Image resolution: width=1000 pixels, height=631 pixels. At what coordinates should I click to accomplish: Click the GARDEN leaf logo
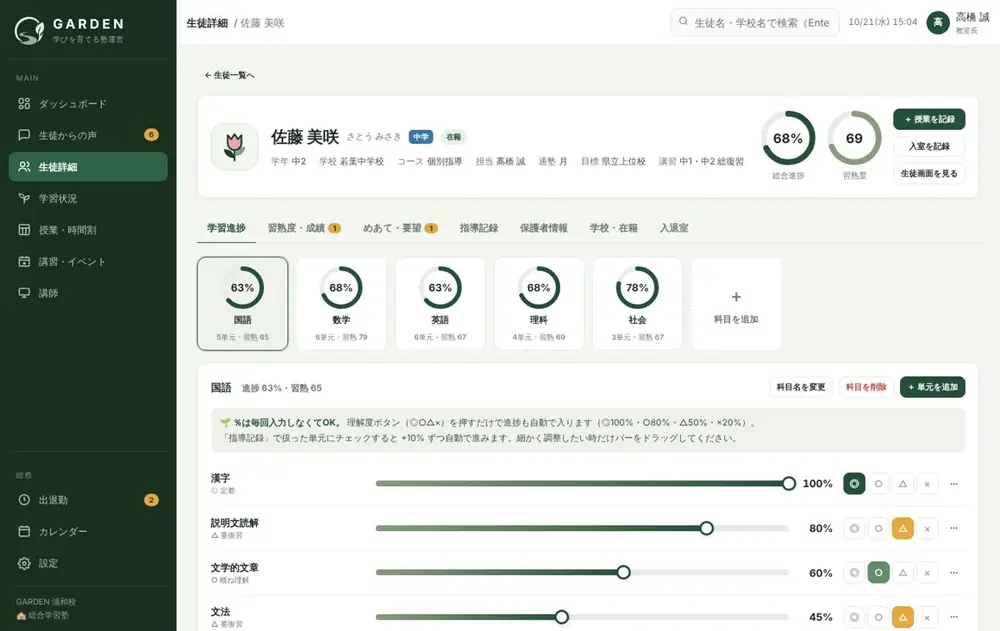point(29,30)
